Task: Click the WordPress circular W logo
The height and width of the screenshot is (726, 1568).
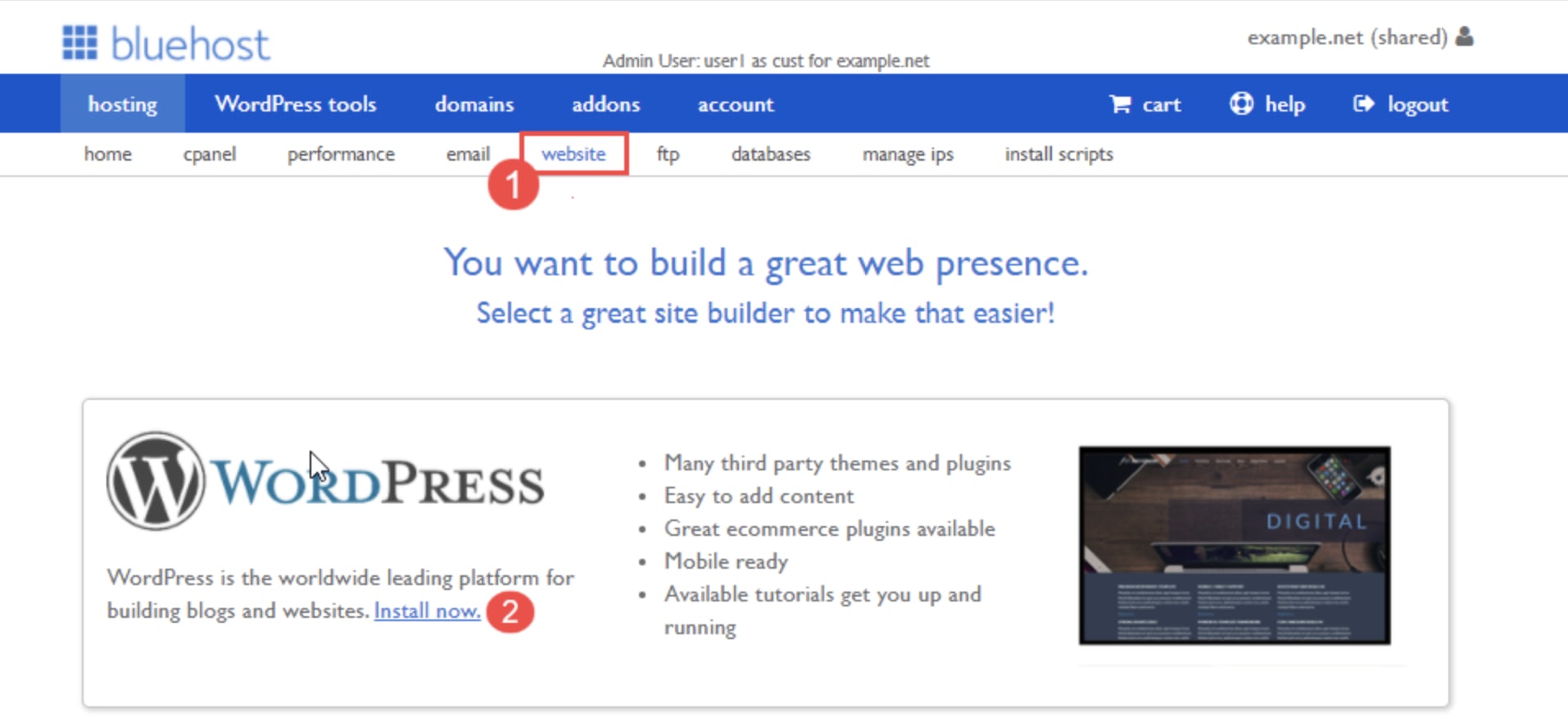Action: tap(155, 481)
